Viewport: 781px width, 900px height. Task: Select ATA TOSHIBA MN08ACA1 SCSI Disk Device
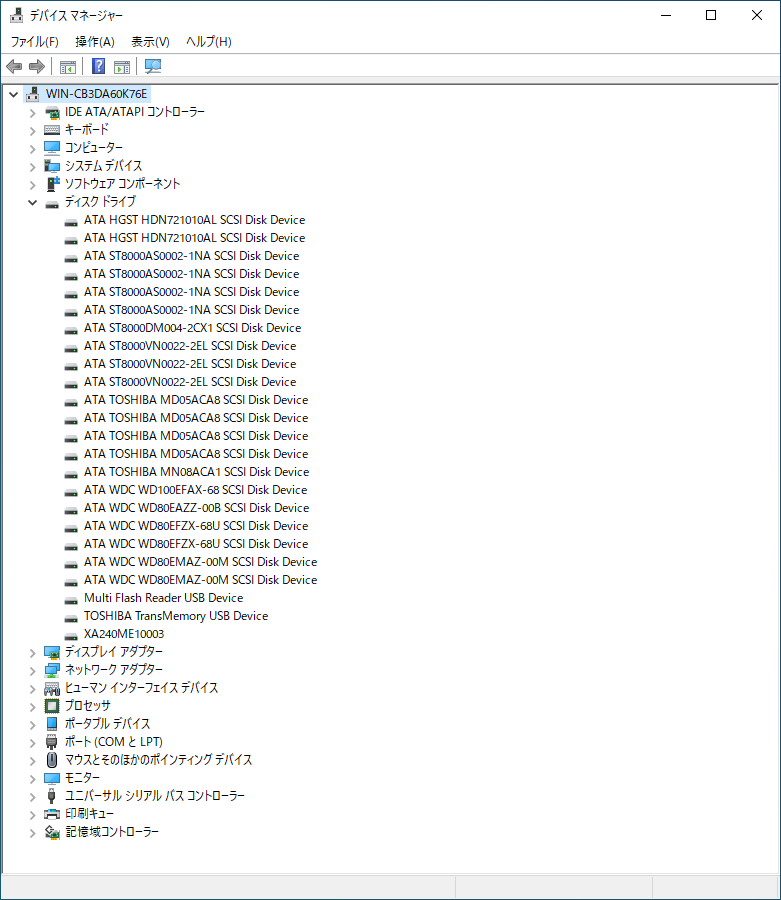click(x=196, y=472)
